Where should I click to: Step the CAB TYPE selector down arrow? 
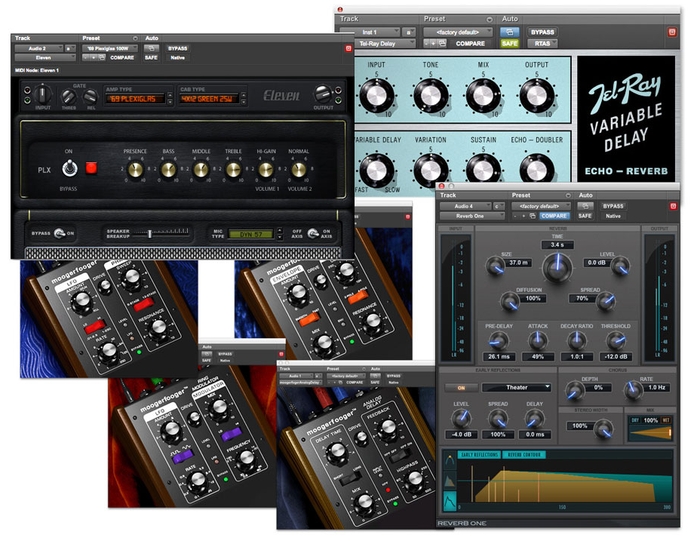tap(243, 102)
